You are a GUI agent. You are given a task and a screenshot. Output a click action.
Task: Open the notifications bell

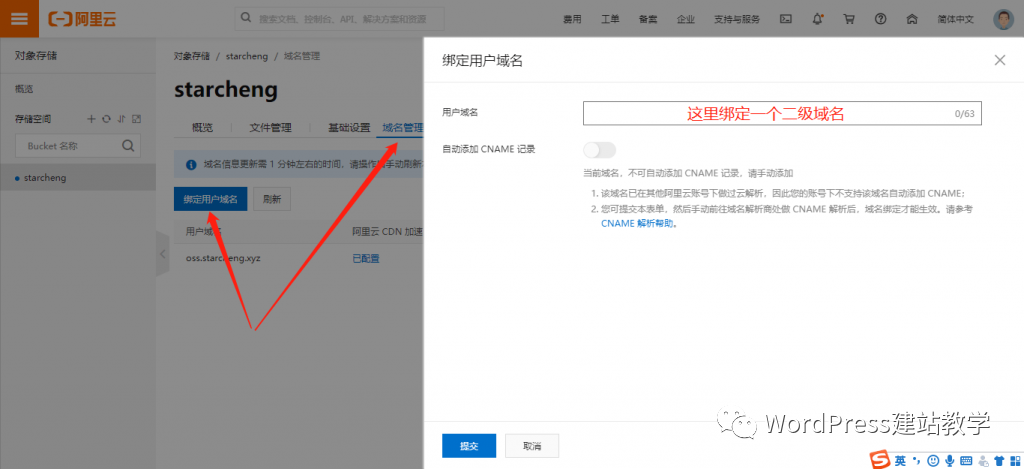tap(818, 19)
